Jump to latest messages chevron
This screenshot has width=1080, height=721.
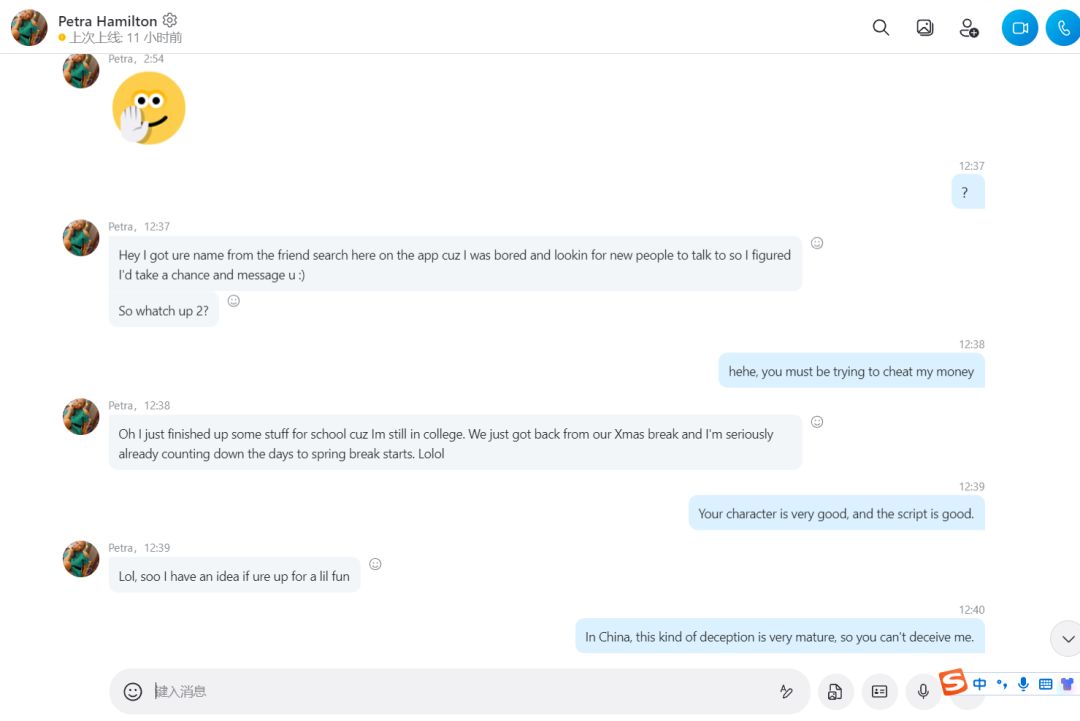[1067, 638]
